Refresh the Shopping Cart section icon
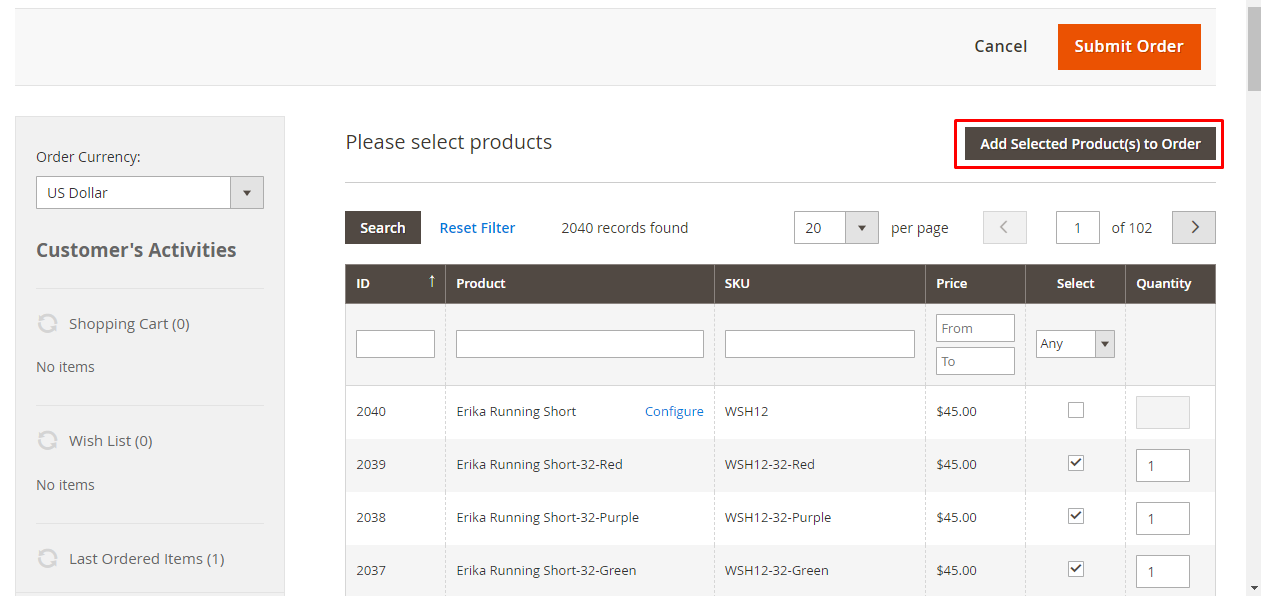Image resolution: width=1261 pixels, height=596 pixels. point(47,323)
